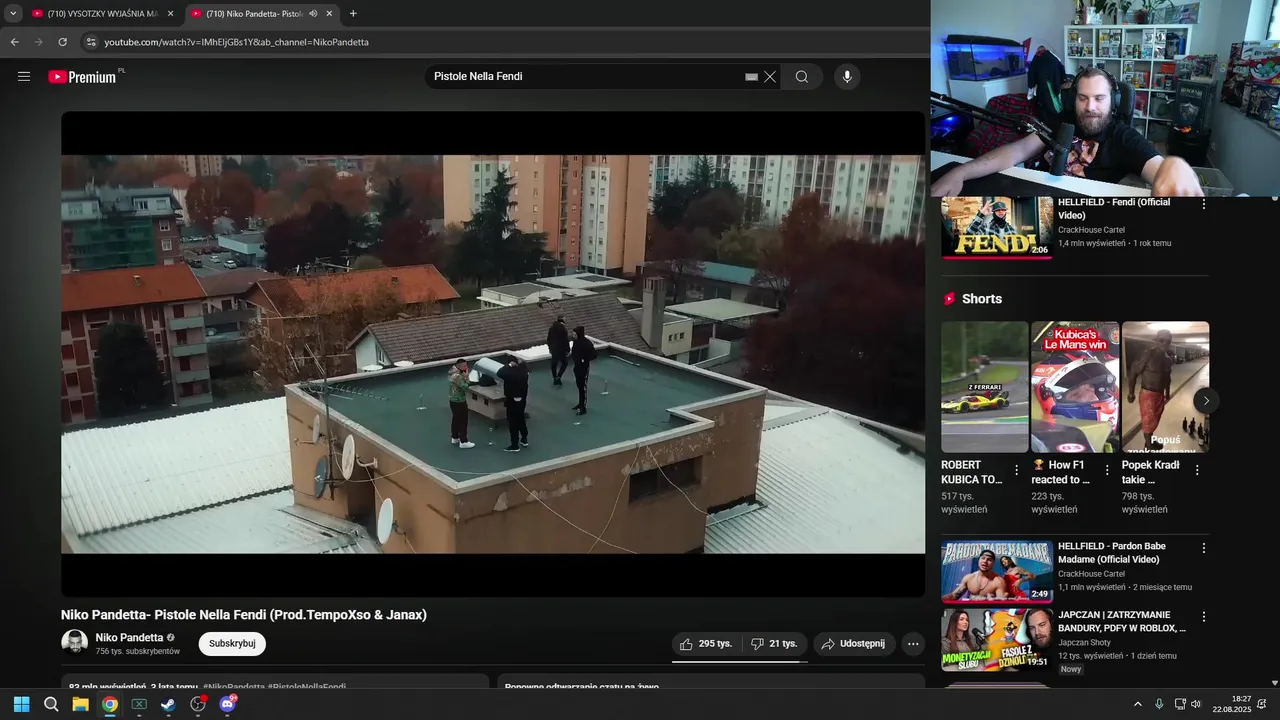Show hidden system tray icons

pyautogui.click(x=1138, y=704)
